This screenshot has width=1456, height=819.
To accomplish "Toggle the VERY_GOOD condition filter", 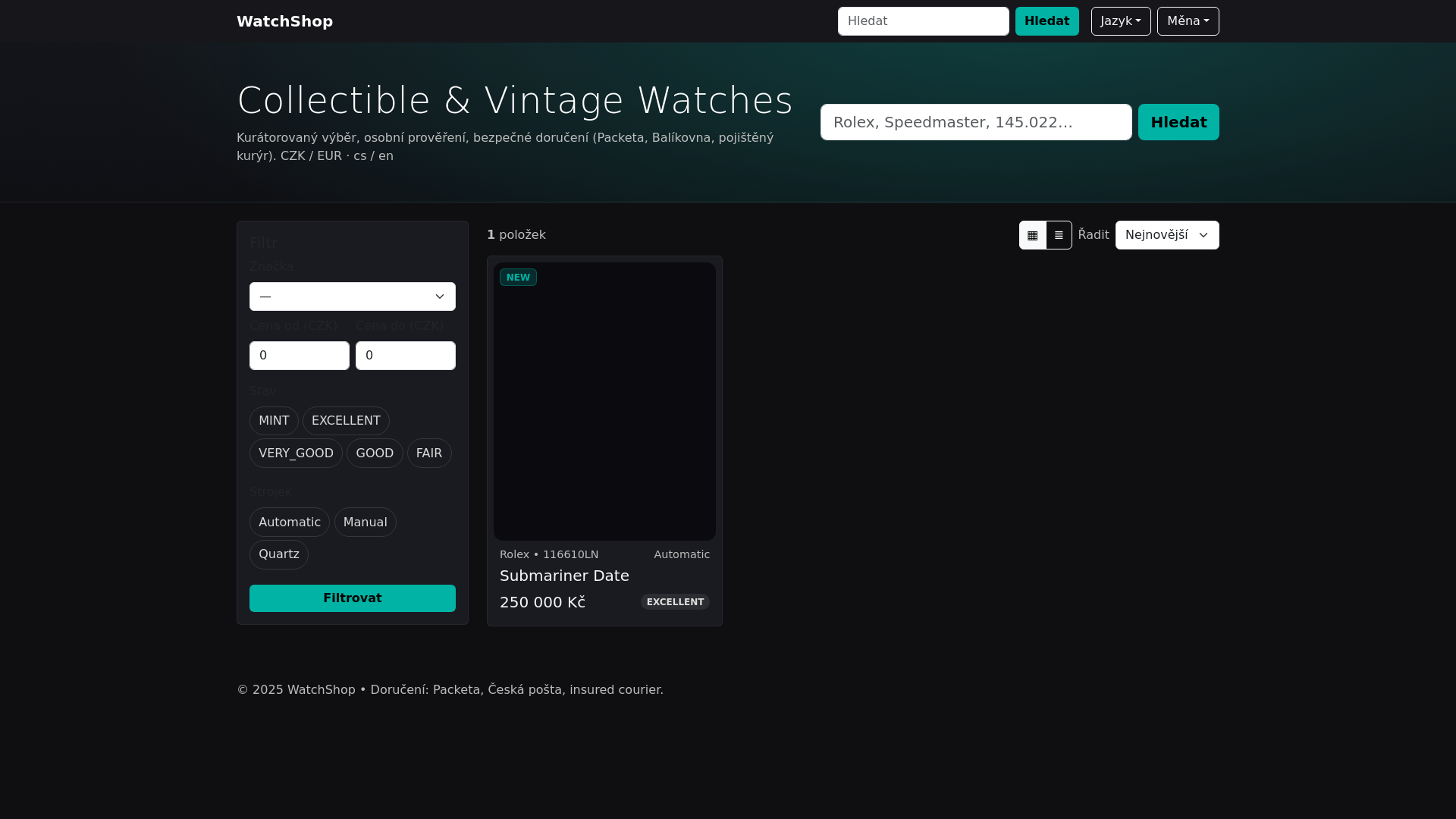I will (296, 453).
